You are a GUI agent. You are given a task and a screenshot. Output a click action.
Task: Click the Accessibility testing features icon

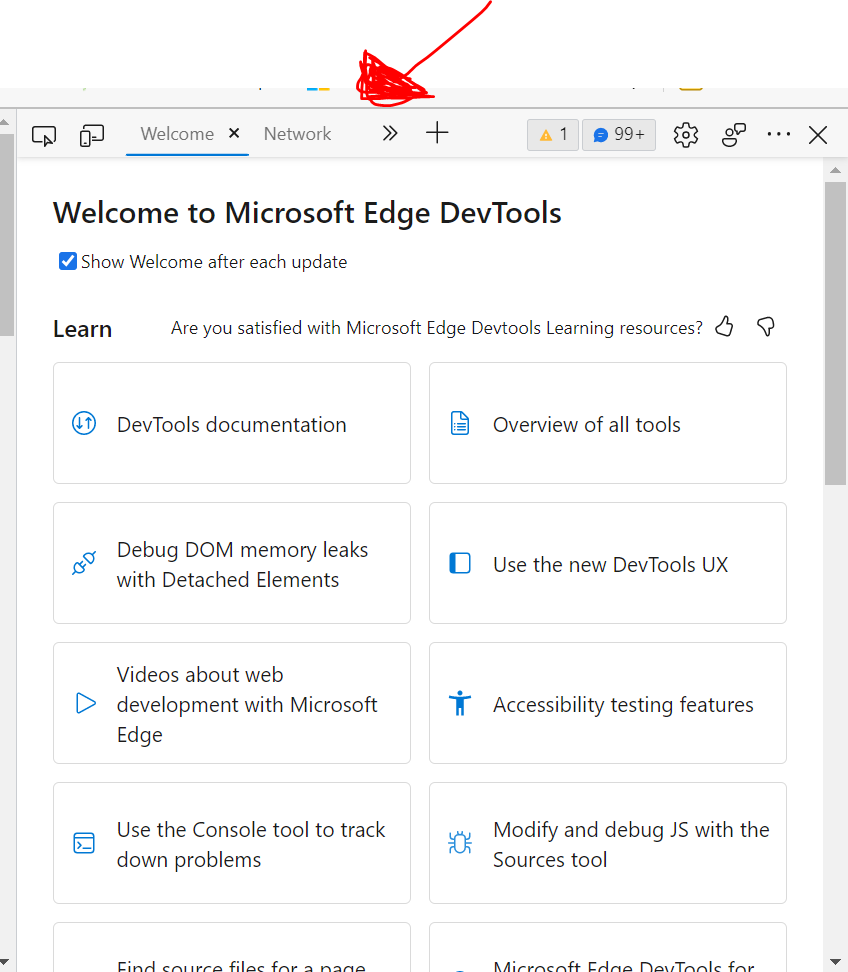pos(460,703)
